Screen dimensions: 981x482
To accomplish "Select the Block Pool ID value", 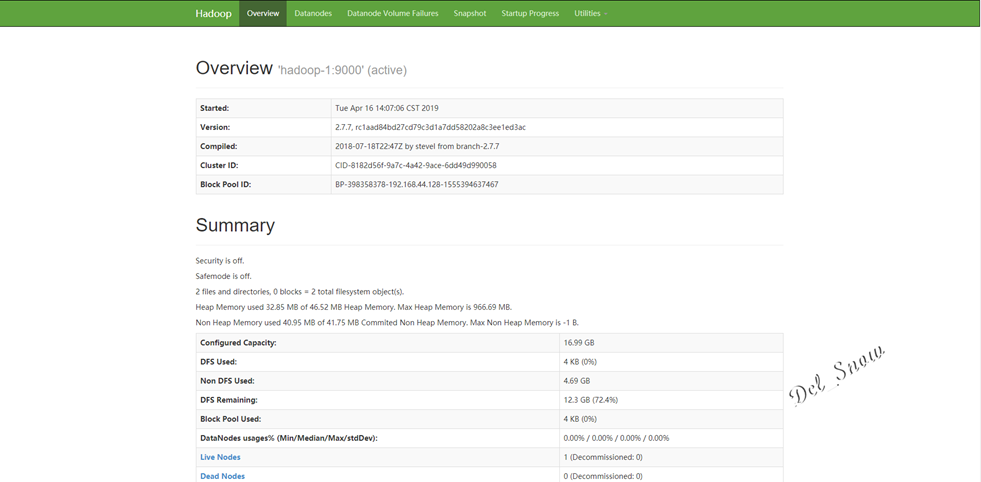I will 417,185.
